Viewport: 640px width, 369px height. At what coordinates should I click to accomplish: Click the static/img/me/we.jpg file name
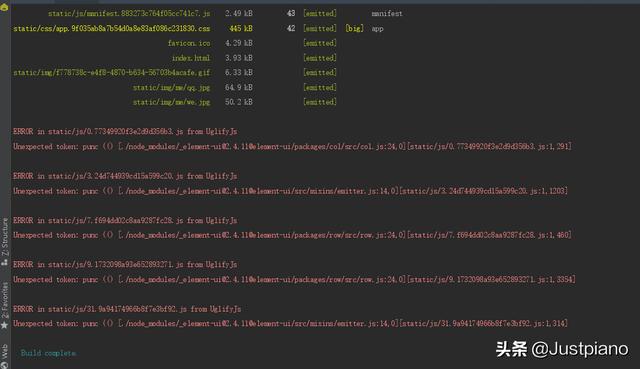pyautogui.click(x=171, y=102)
